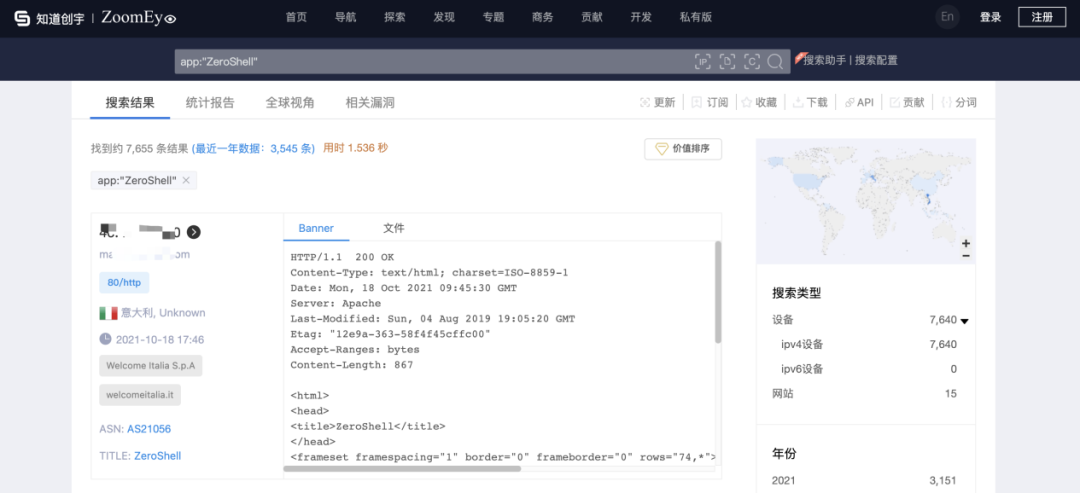Open the 探索 menu
Screen dimensions: 1080x493
[x=395, y=18]
